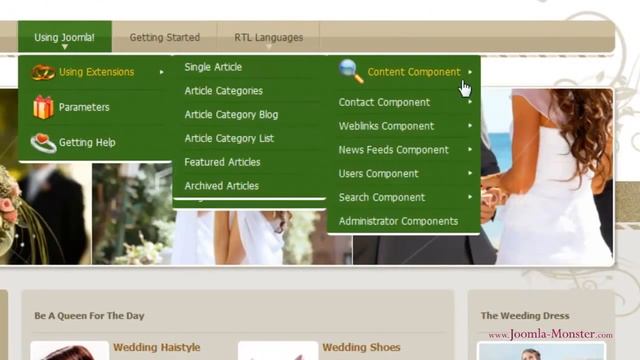Open the Getting Started menu tab
Screen dimensions: 640x360
pos(164,37)
